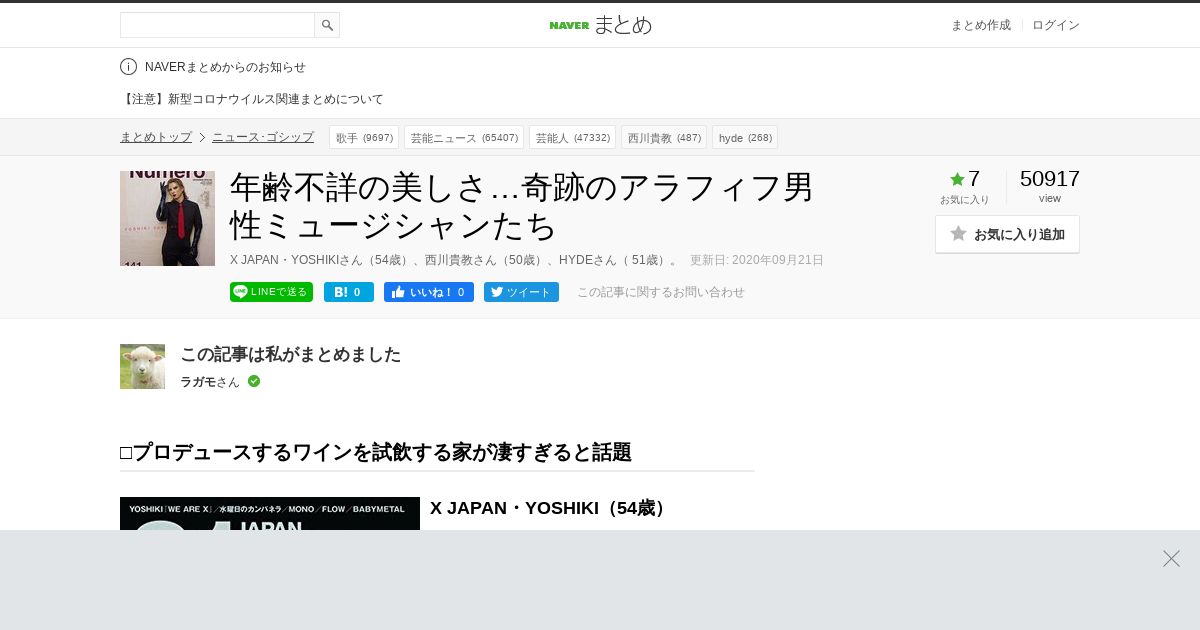1200x630 pixels.
Task: Share via LINEで送る button
Action: point(271,292)
